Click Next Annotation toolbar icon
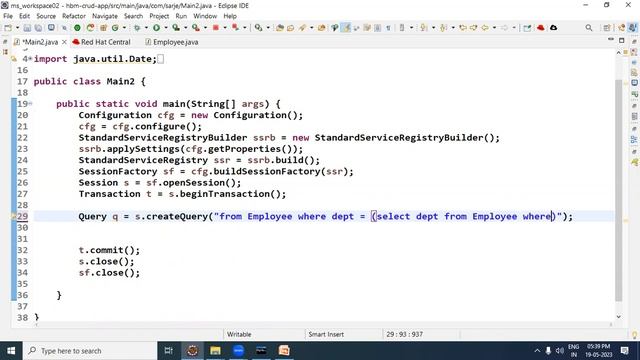This screenshot has width=640, height=360. [x=424, y=28]
